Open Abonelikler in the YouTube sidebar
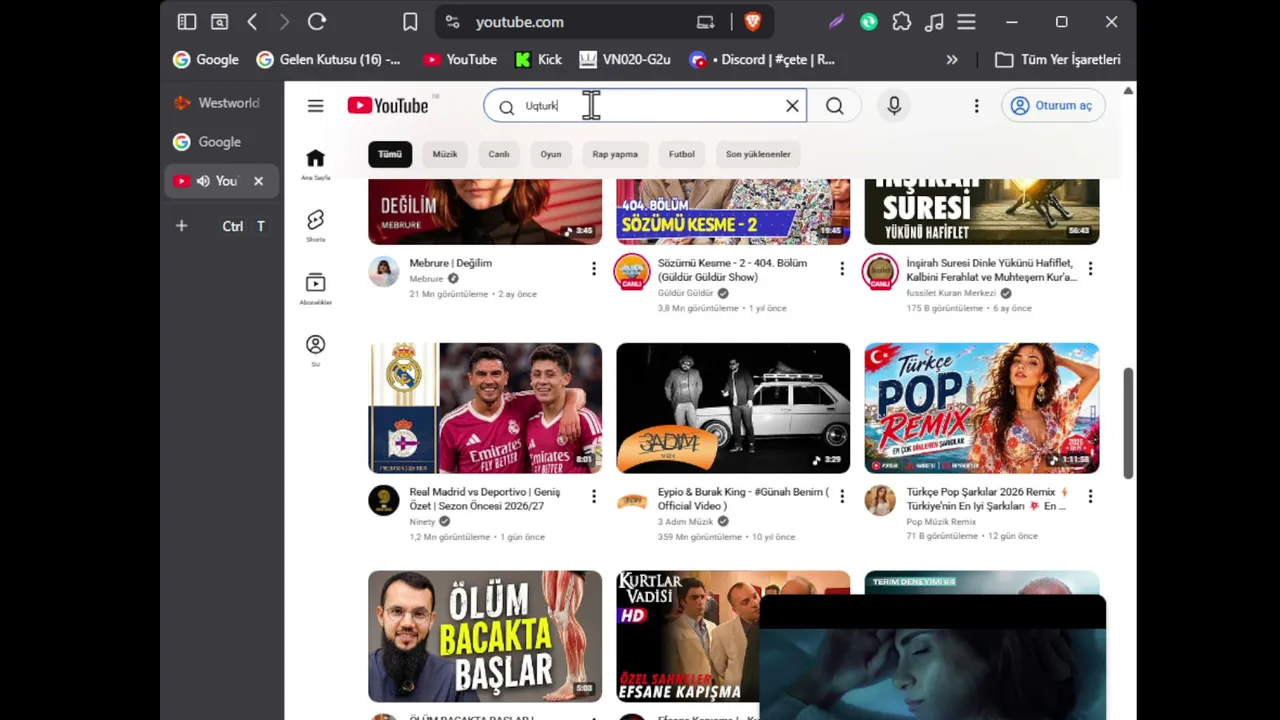Image resolution: width=1280 pixels, height=720 pixels. tap(315, 288)
